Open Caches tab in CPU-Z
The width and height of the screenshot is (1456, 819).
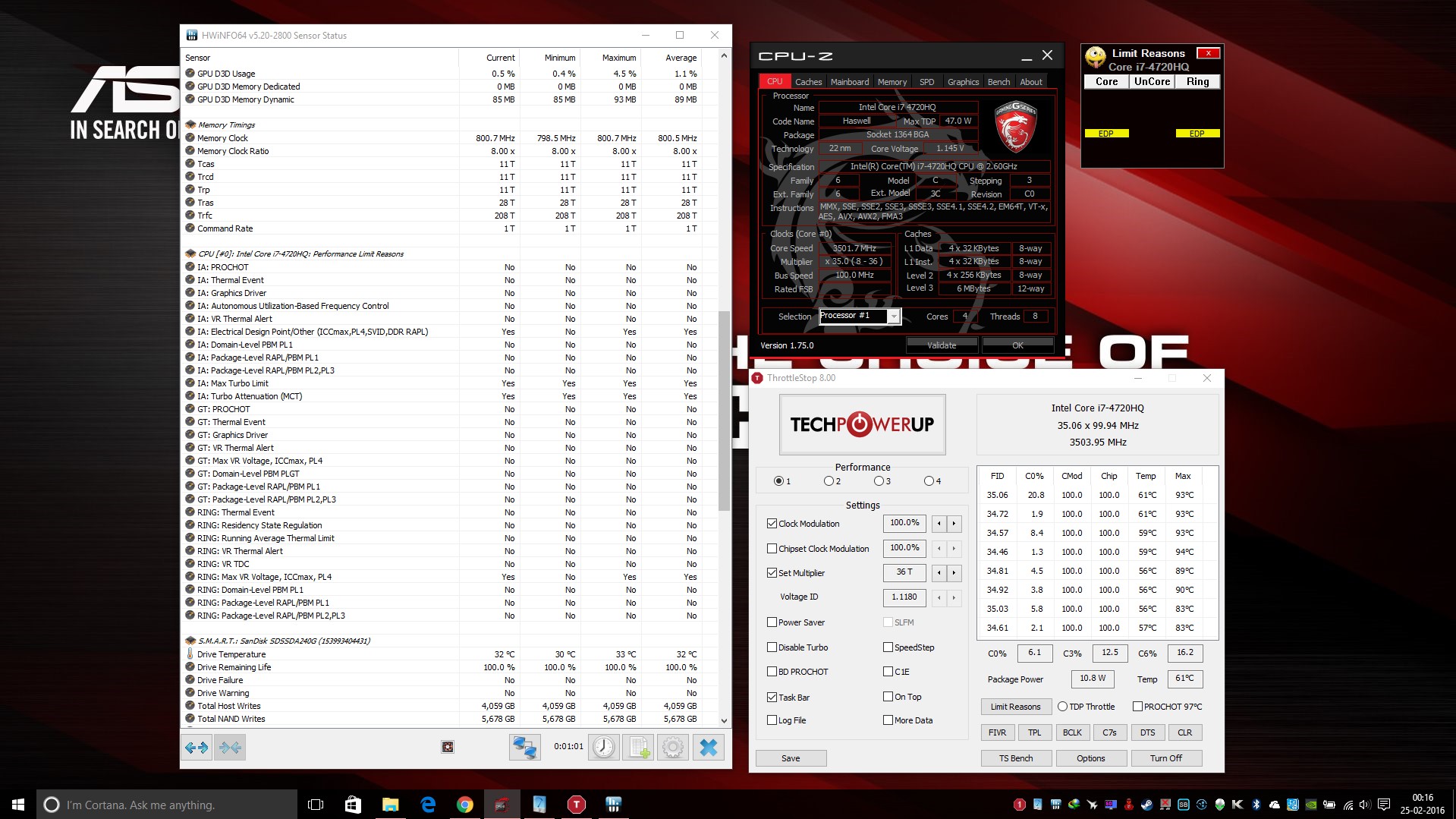click(808, 82)
